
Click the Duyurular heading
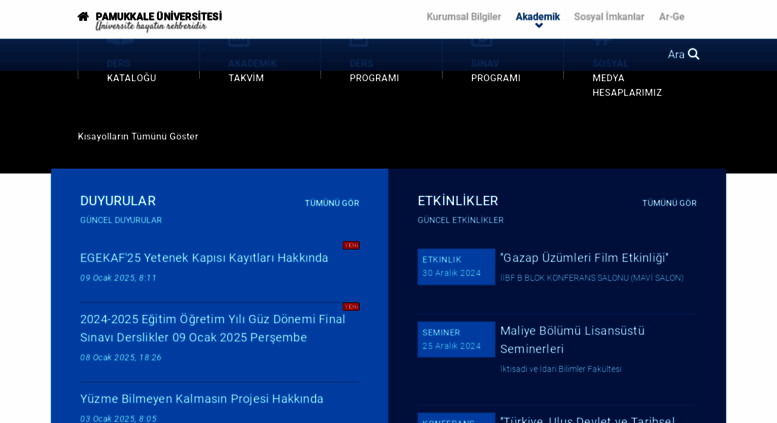[x=118, y=201]
